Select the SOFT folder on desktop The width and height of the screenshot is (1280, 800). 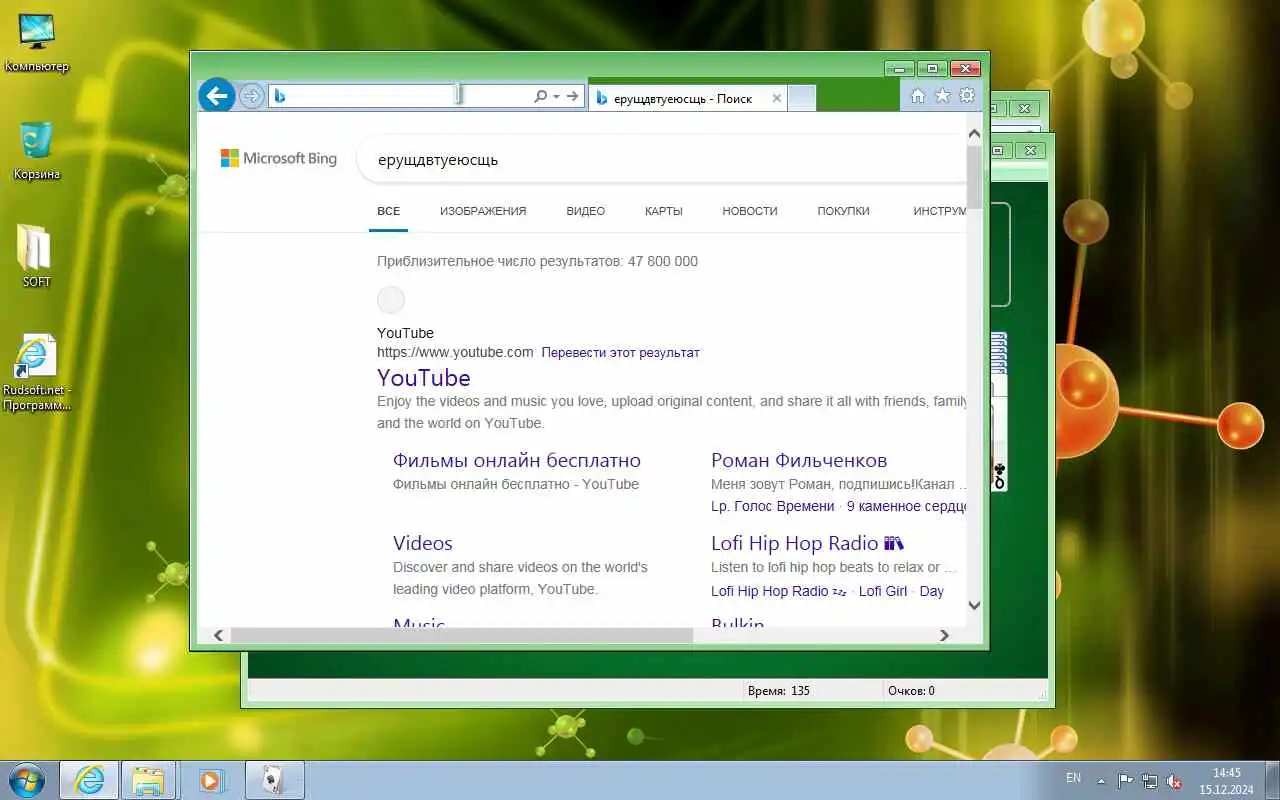point(37,256)
